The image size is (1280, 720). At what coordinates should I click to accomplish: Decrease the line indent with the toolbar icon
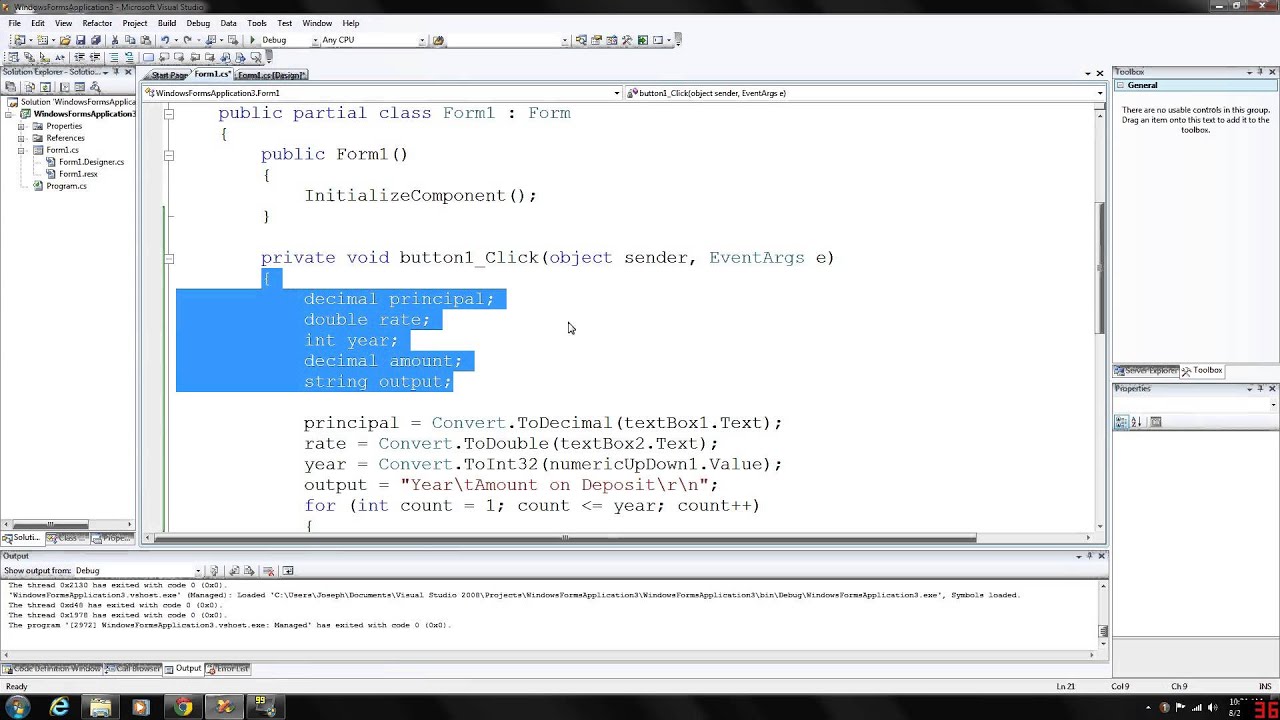79,57
